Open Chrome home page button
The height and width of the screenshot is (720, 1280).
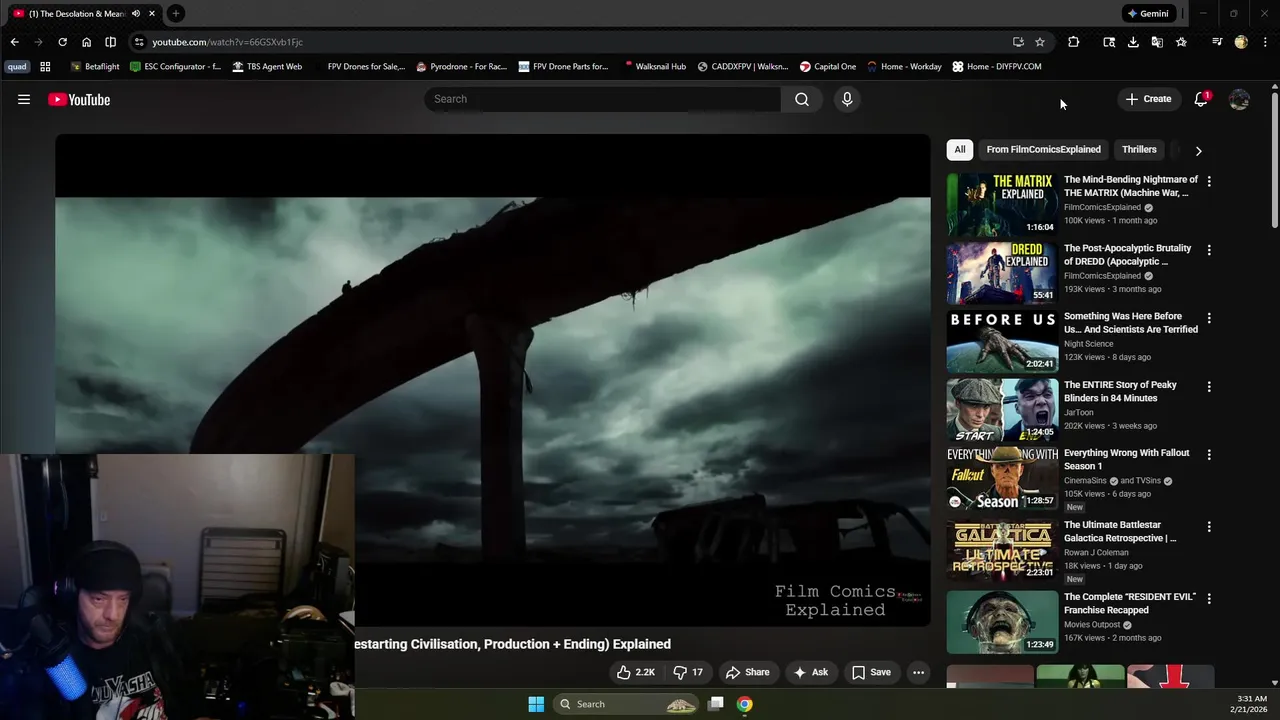(87, 42)
